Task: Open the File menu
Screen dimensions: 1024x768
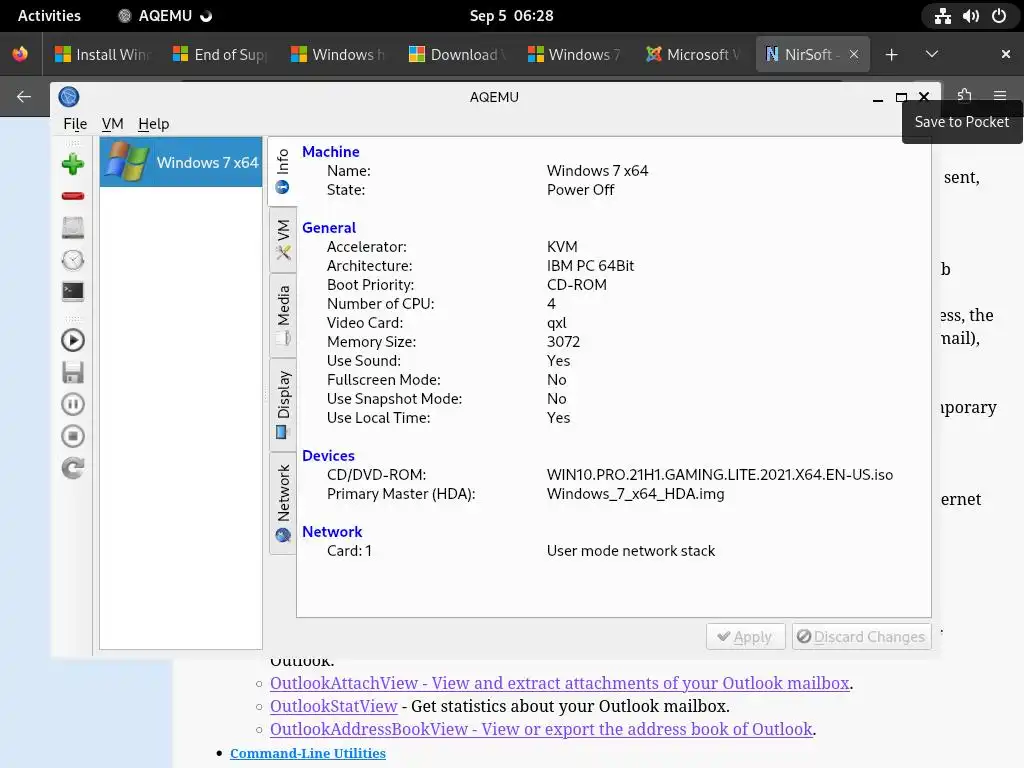Action: tap(75, 123)
